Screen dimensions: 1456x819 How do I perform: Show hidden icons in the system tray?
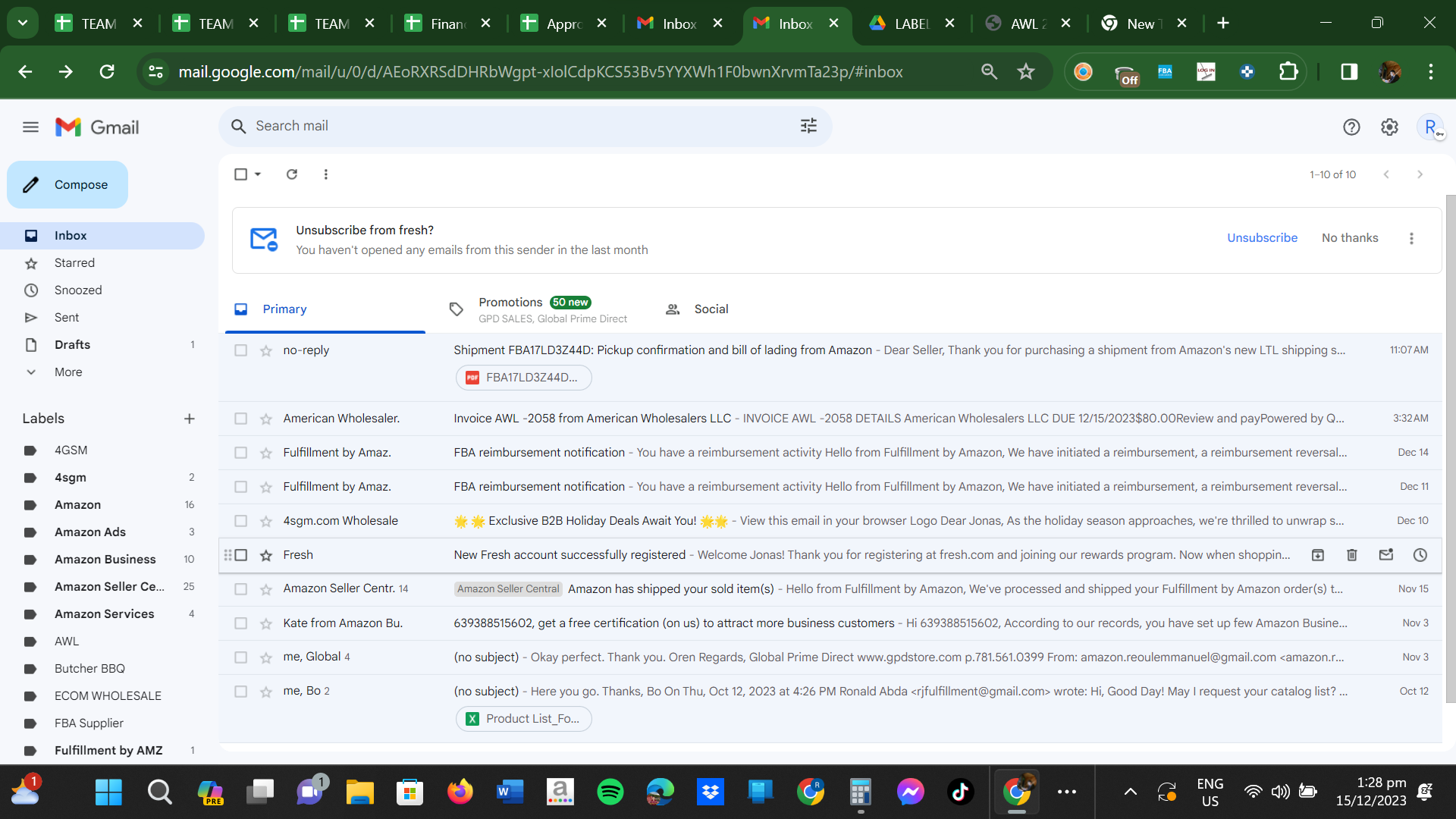[x=1130, y=792]
